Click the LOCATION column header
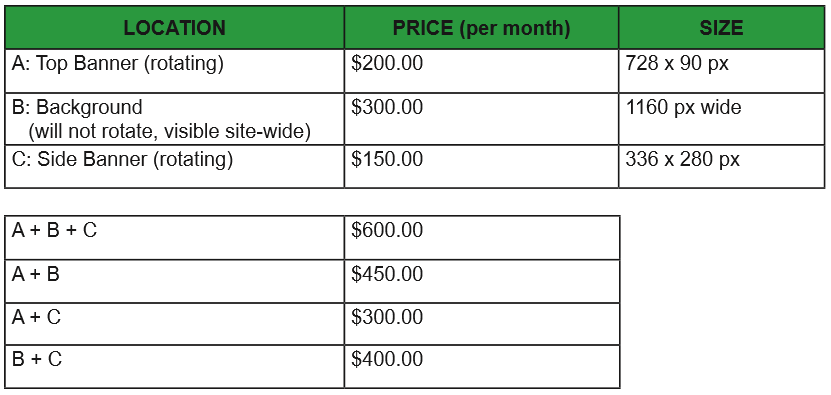The height and width of the screenshot is (395, 831). pos(174,28)
